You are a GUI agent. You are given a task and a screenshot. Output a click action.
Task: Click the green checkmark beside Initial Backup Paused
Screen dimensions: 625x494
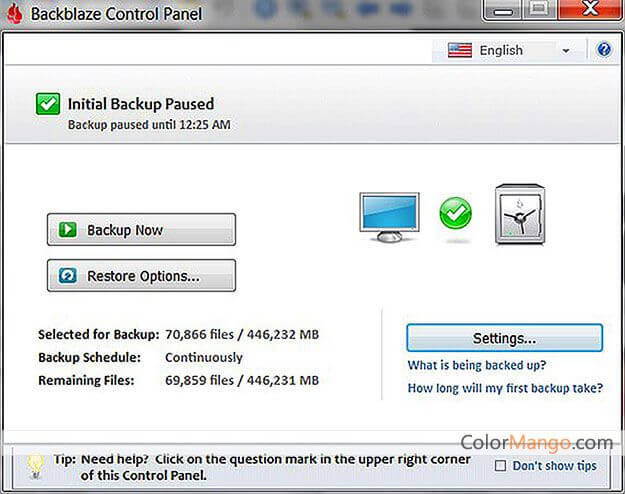(47, 103)
